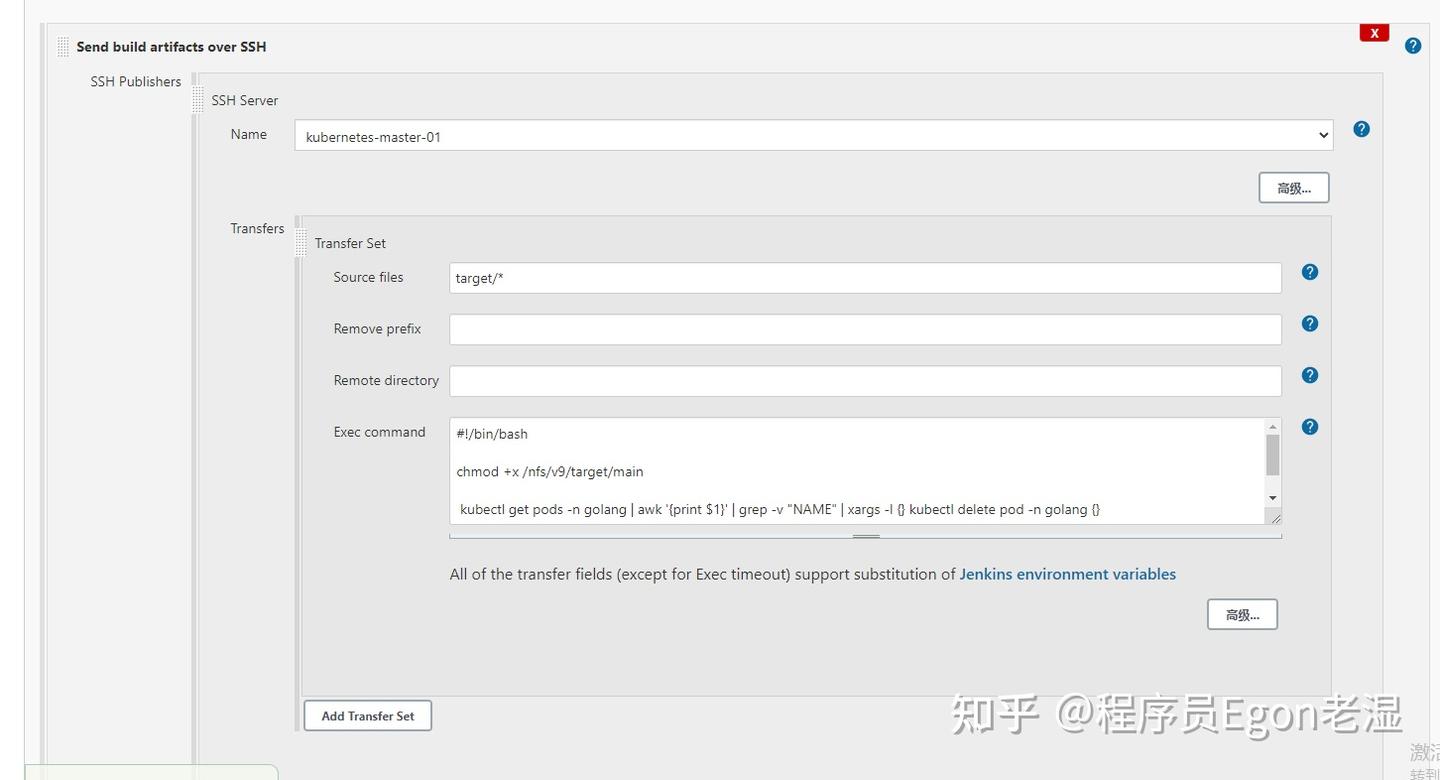Delete the Send build artifacts over SSH step
The width and height of the screenshot is (1440, 780).
[x=1374, y=33]
